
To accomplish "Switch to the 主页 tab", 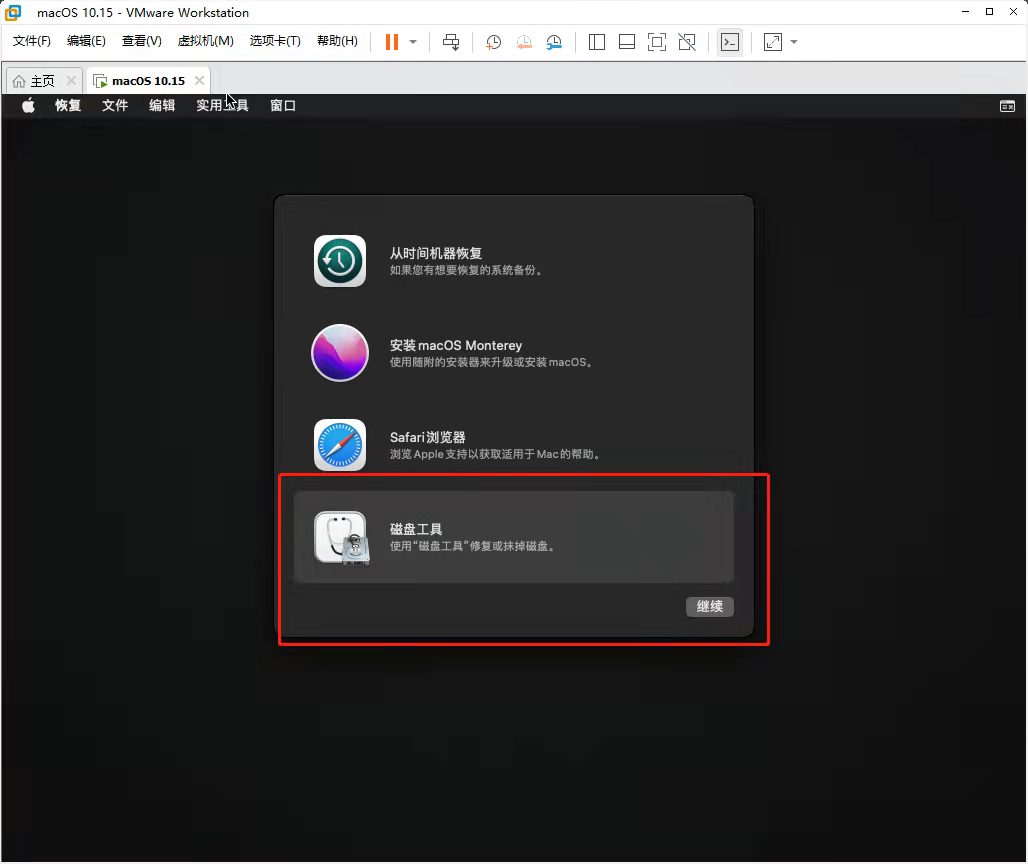I will point(42,80).
